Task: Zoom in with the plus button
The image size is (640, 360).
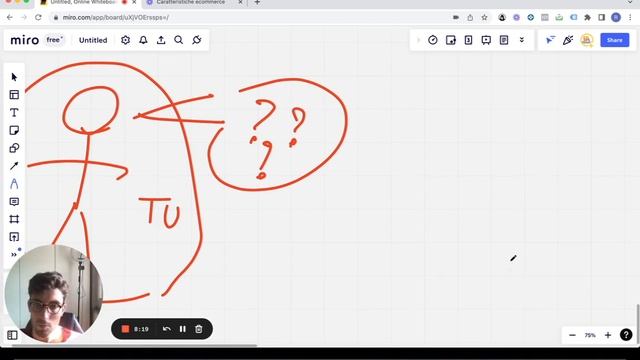Action: pos(608,335)
